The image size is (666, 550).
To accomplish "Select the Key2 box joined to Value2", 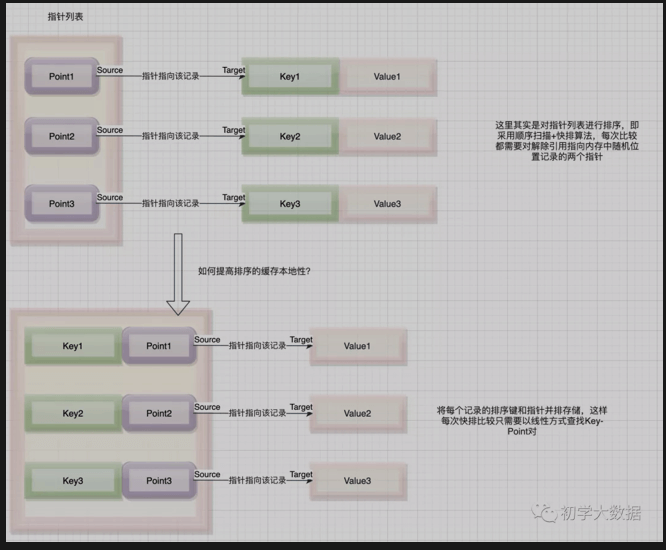I will click(290, 136).
